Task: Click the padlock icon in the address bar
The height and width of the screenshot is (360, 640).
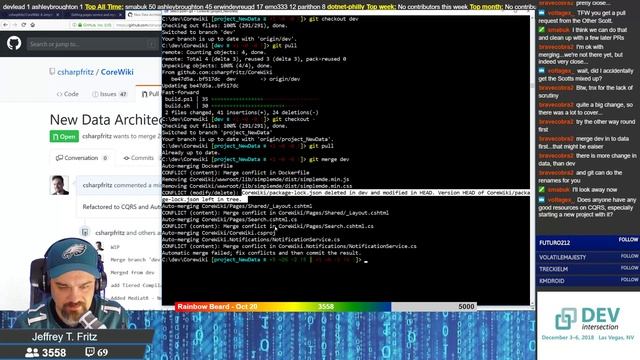Action: [x=80, y=25]
